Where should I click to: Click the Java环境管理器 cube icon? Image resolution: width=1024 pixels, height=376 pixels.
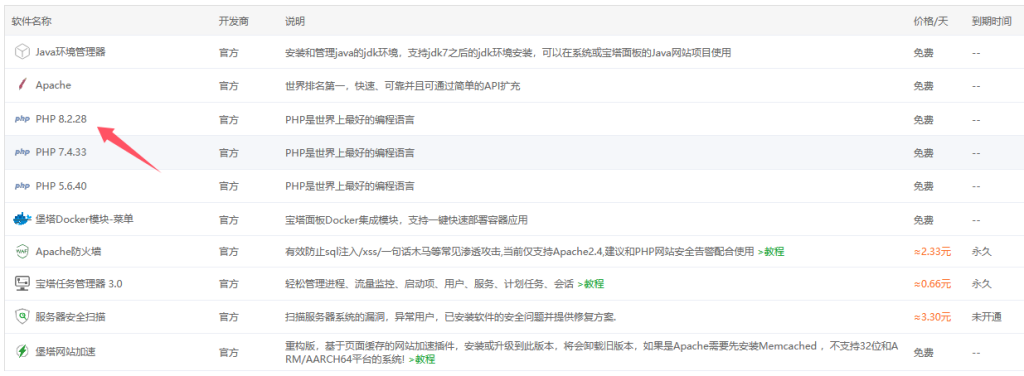pos(22,52)
